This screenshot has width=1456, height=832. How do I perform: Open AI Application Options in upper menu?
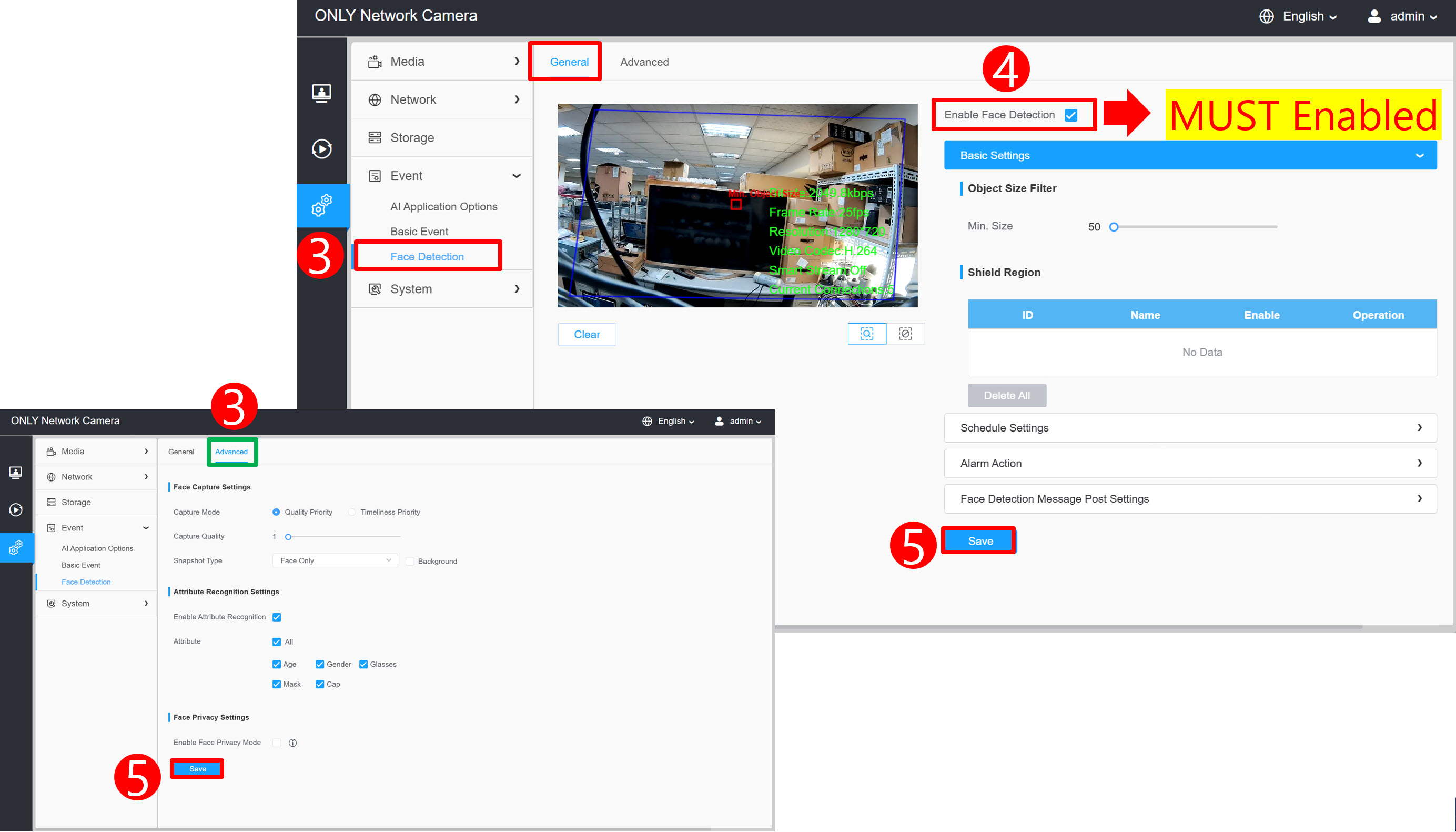point(443,207)
